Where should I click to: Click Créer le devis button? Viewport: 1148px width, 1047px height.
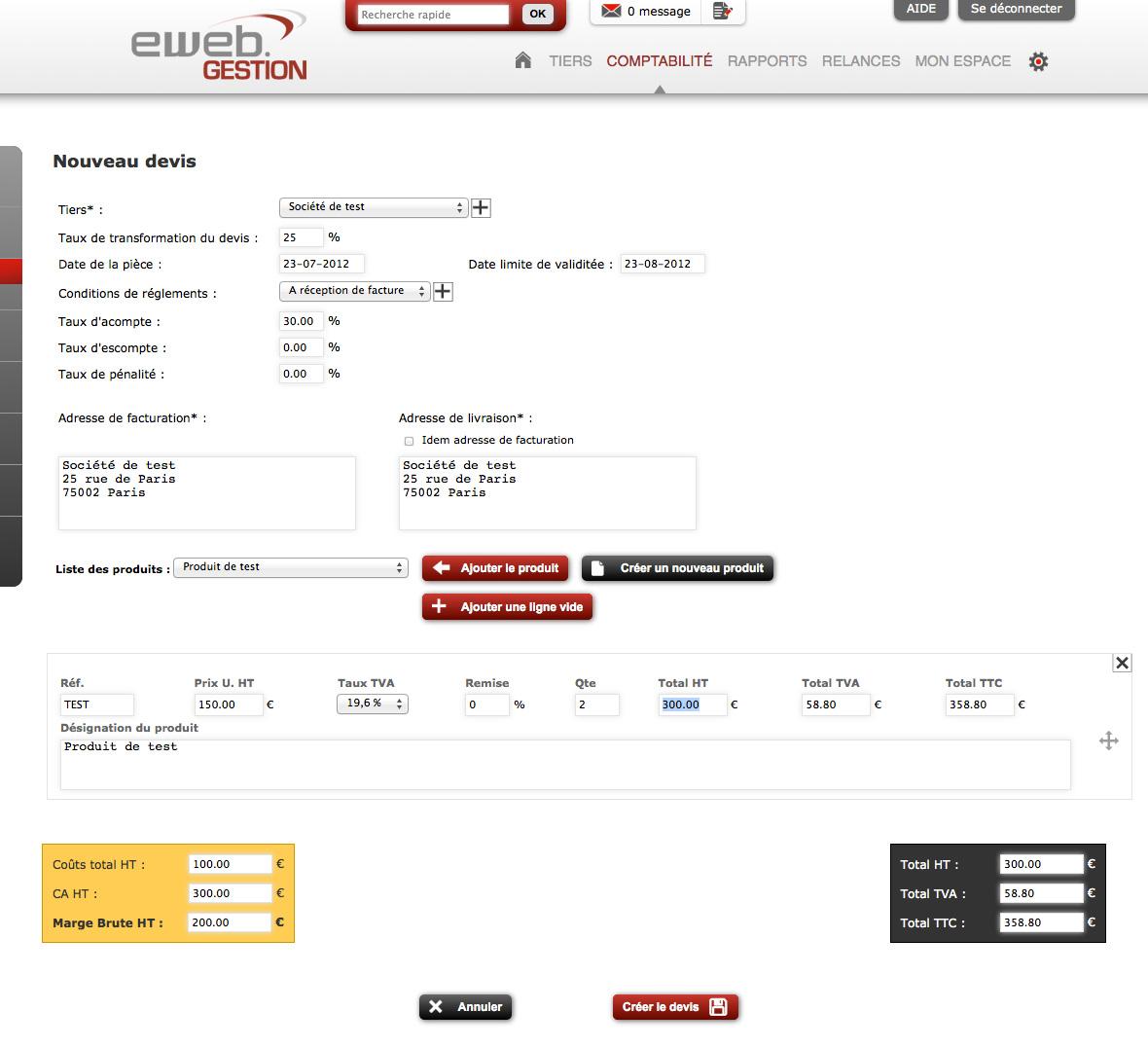pyautogui.click(x=675, y=1007)
